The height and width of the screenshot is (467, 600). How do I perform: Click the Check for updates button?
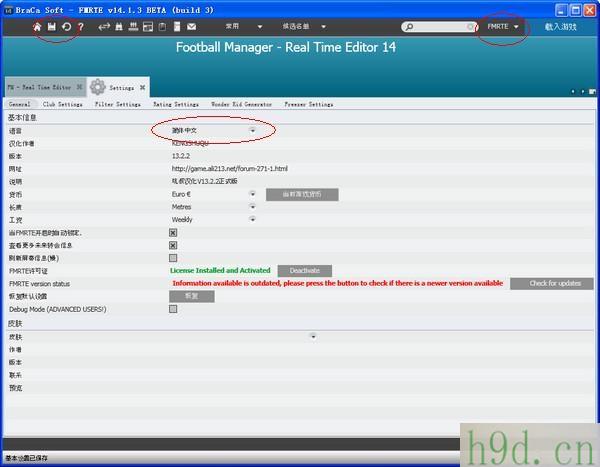(551, 283)
